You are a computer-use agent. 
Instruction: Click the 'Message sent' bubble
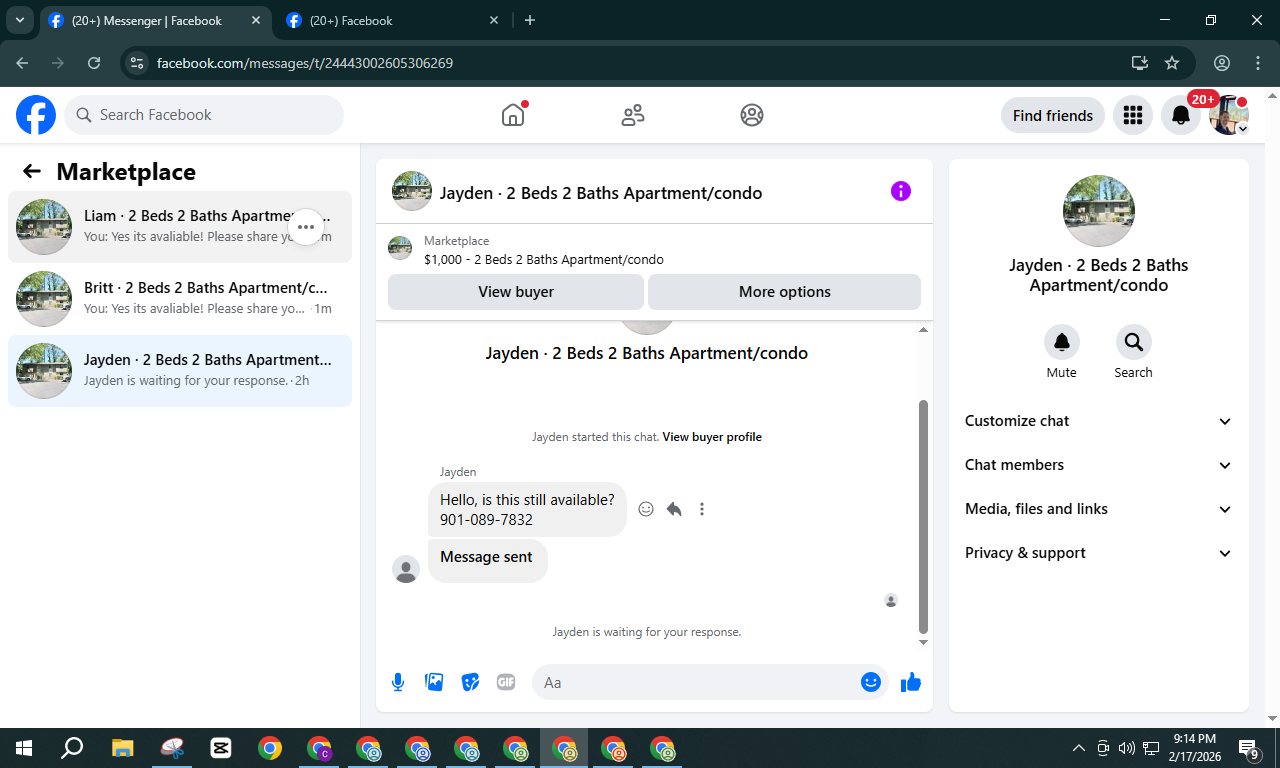pyautogui.click(x=488, y=560)
